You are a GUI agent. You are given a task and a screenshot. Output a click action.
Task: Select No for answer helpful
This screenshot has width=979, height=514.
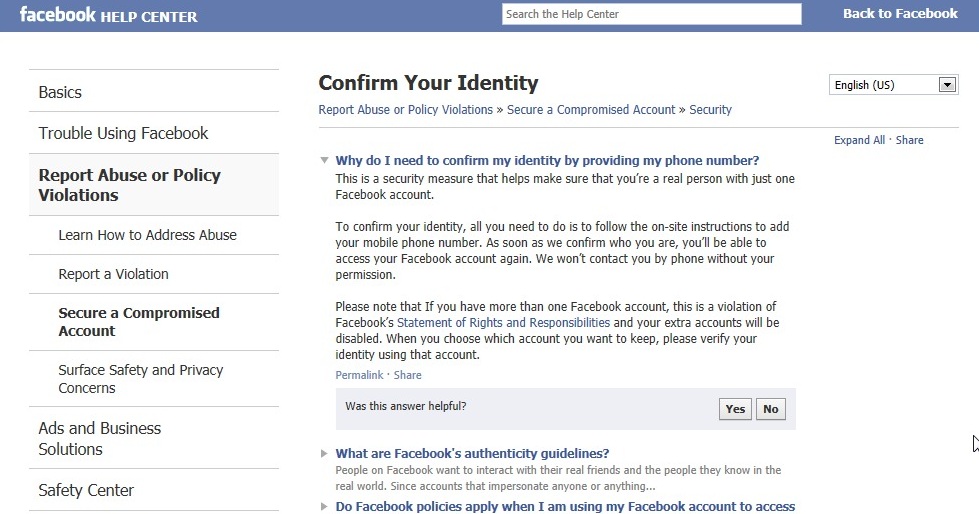pos(770,409)
